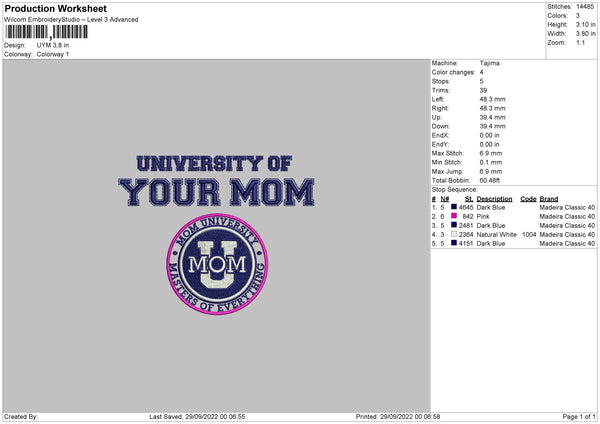Image resolution: width=600 pixels, height=424 pixels.
Task: Click the 'Printed: 29/09/2022 00:06:58' footer text
Action: pos(398,416)
